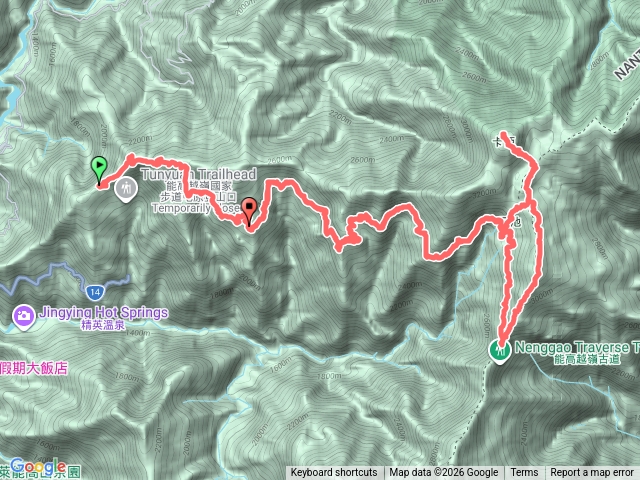Click the Route 14 highway shield
Image resolution: width=640 pixels, height=480 pixels.
(95, 292)
